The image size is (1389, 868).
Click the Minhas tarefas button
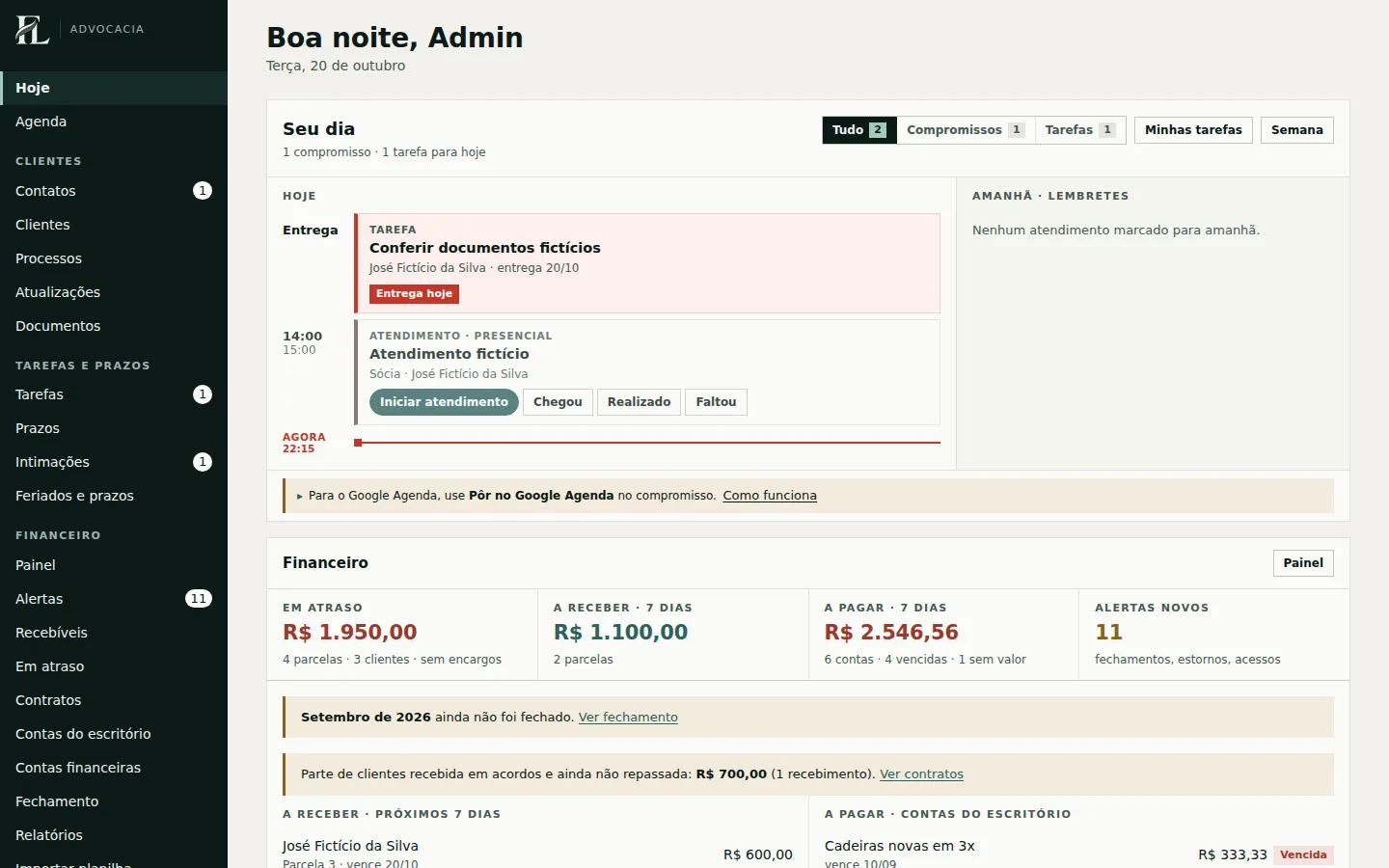pyautogui.click(x=1193, y=130)
